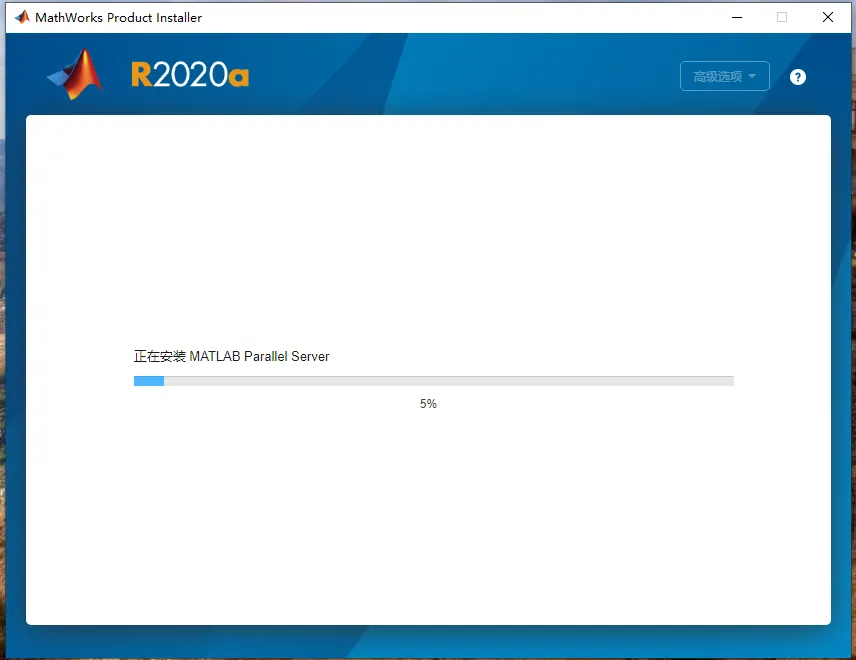Click the R2020a release label
The image size is (856, 660).
[x=190, y=75]
